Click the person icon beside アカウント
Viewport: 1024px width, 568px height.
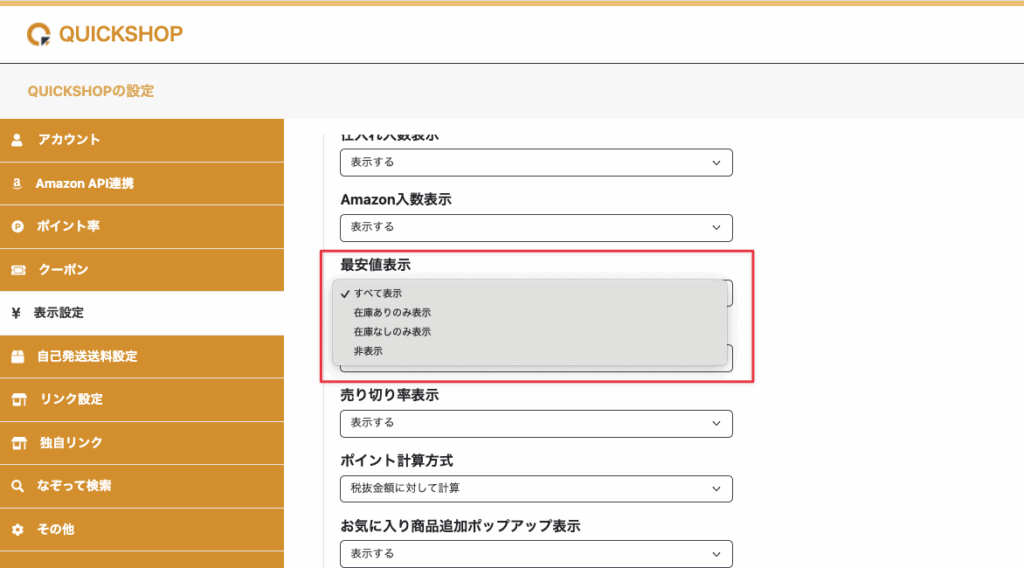tap(17, 140)
